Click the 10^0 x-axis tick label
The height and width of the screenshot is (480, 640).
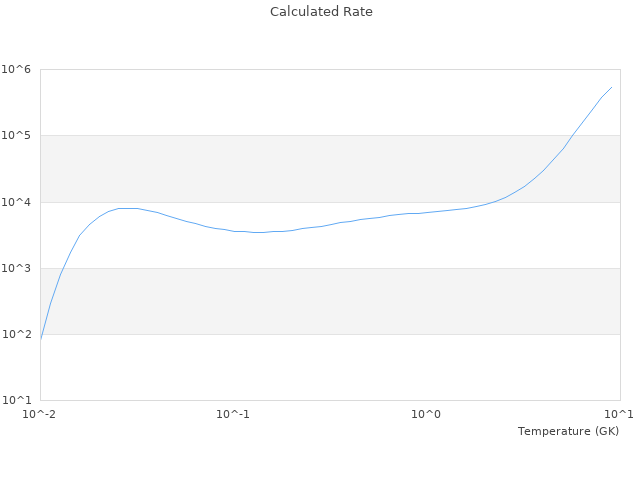[x=427, y=414]
